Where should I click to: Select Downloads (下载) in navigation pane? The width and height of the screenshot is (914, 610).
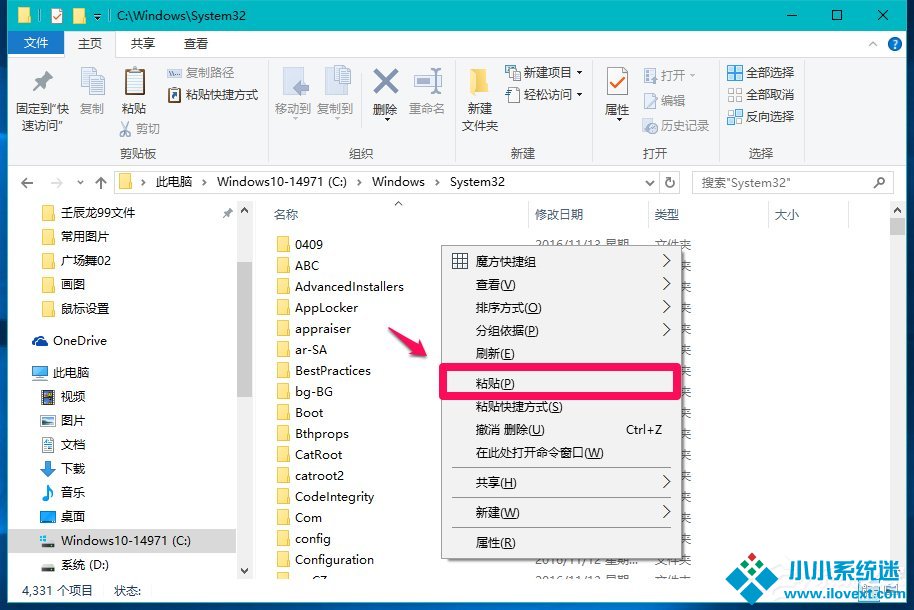tap(63, 468)
